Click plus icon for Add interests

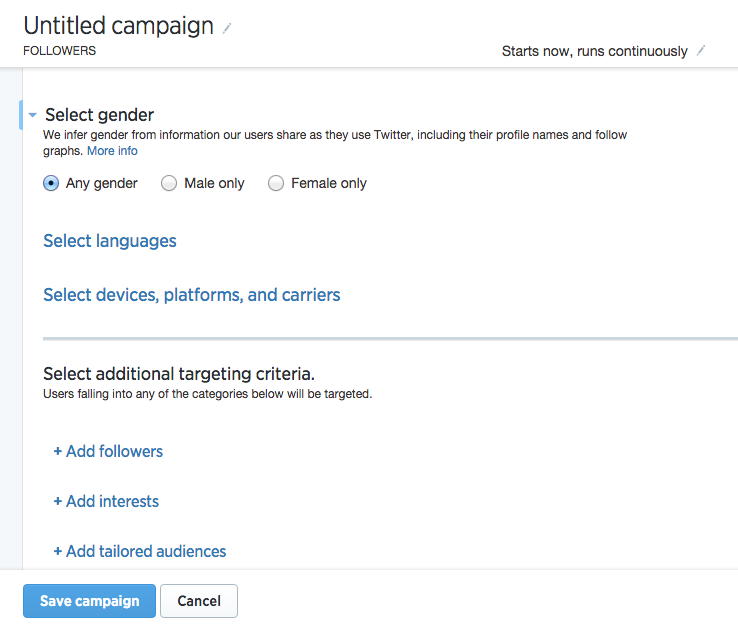click(57, 501)
